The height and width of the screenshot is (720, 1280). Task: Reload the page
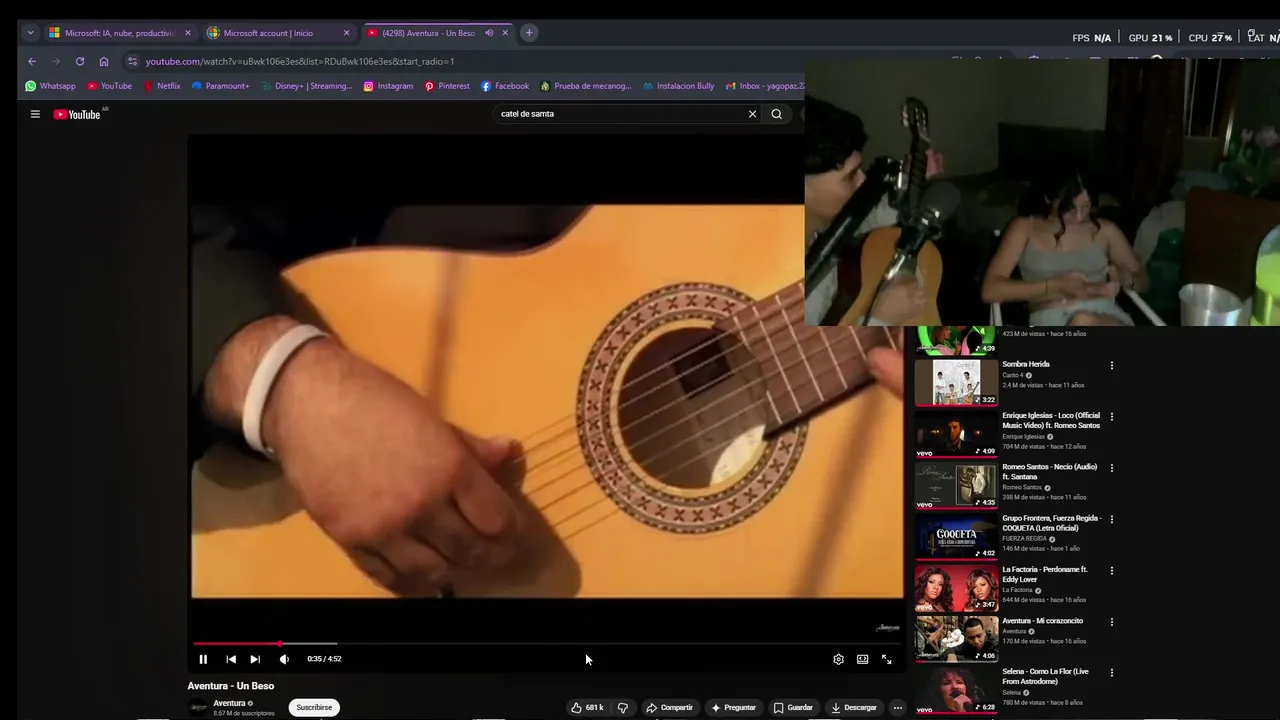(80, 61)
